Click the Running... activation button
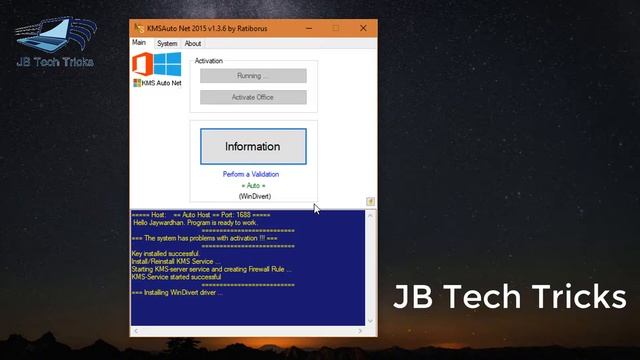640x360 pixels. [x=253, y=76]
